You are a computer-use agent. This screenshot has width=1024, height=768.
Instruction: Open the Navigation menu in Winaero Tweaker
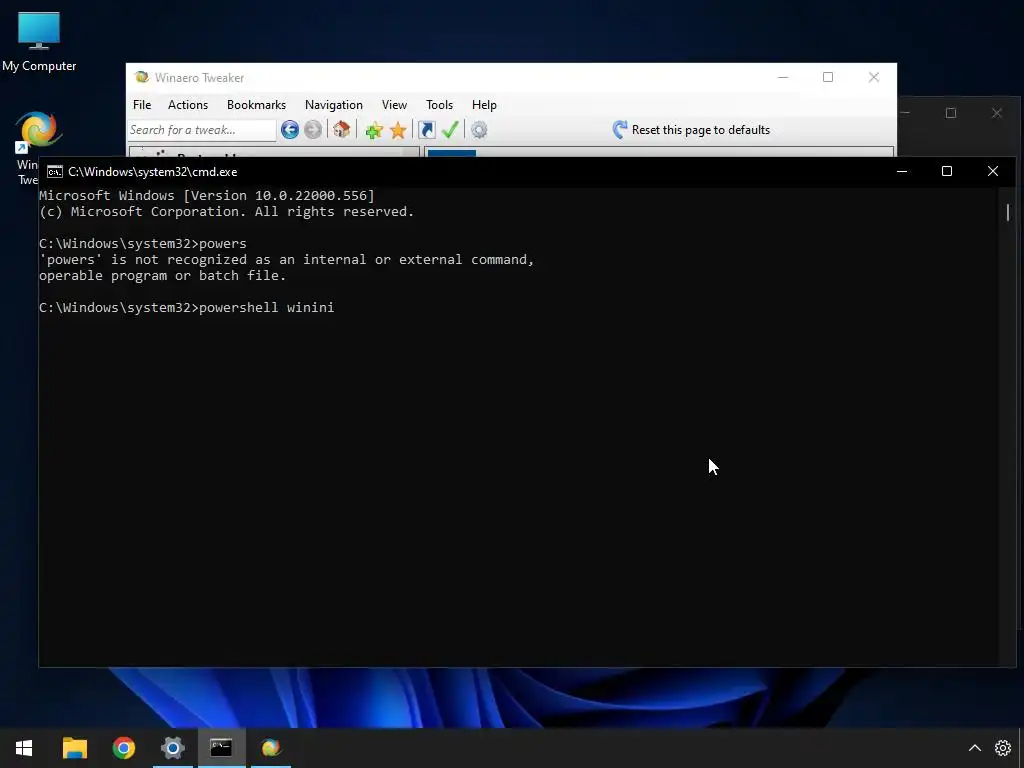(334, 104)
